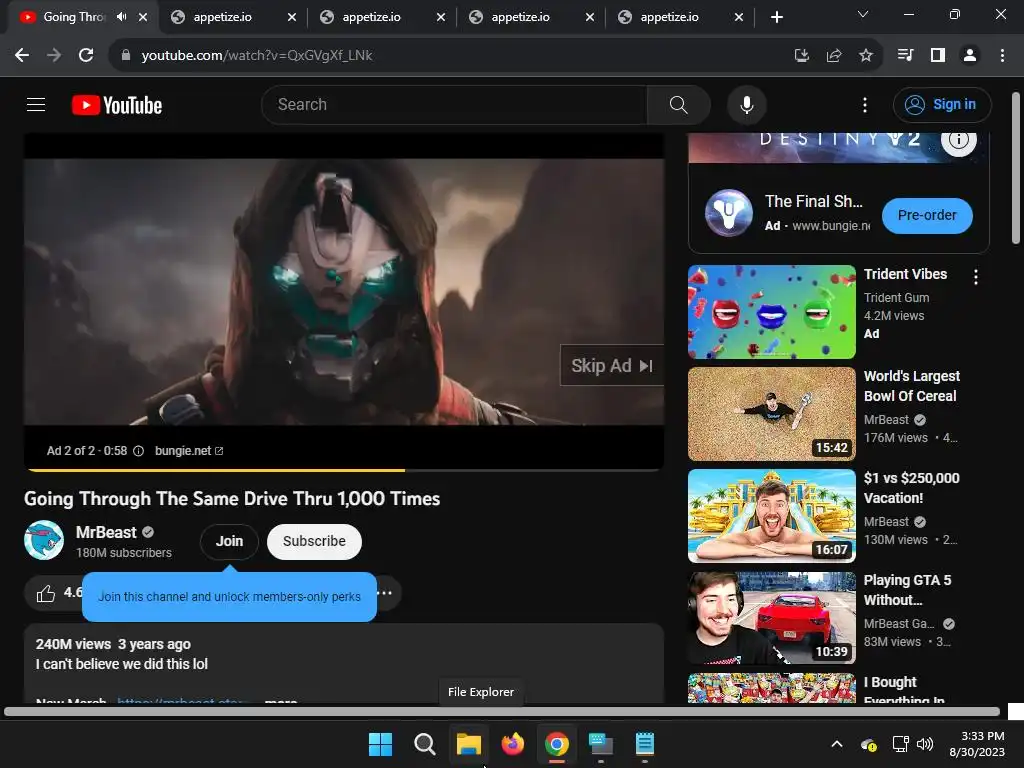Open options menu for Trident Vibes
Screen dimensions: 1024x768
pos(976,277)
